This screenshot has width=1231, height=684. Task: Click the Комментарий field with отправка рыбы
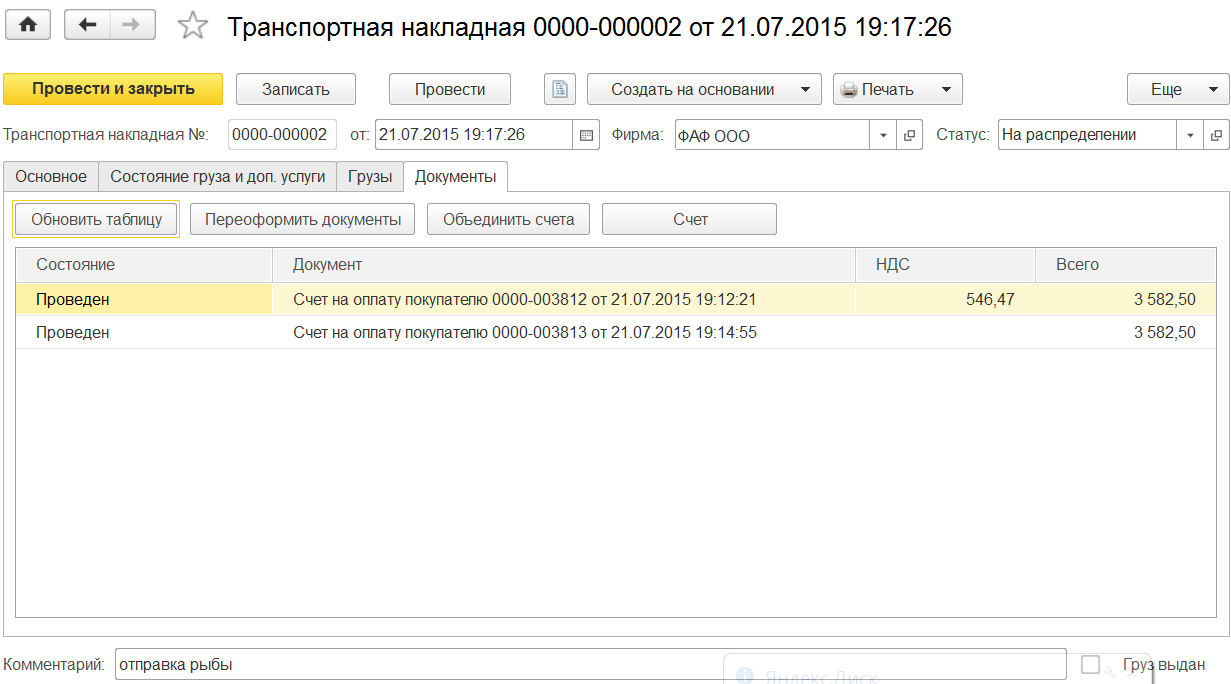(590, 664)
